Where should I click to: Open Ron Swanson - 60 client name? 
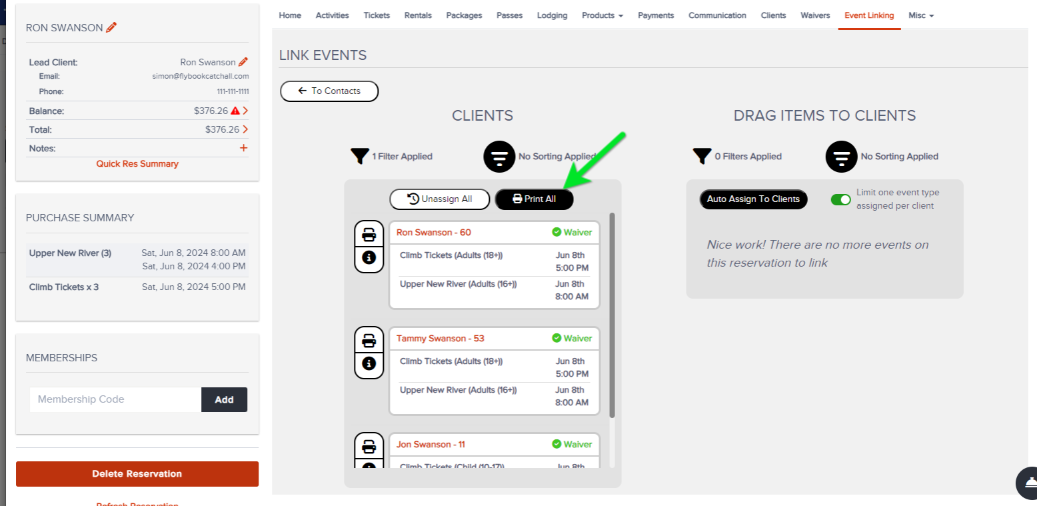434,232
